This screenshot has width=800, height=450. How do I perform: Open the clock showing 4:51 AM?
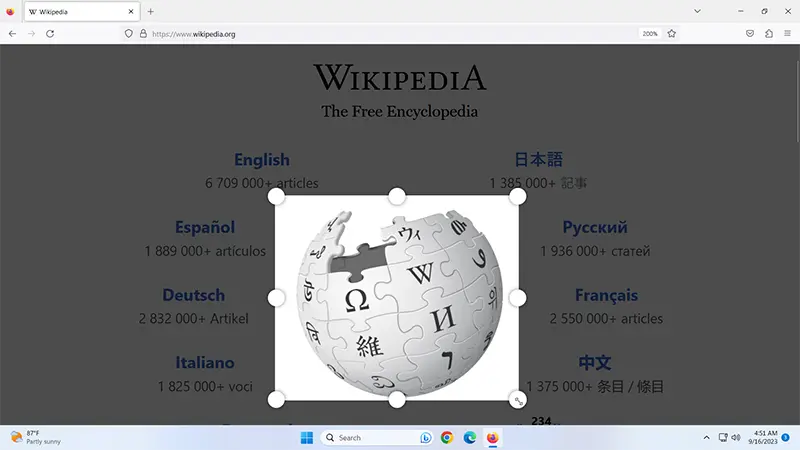763,437
